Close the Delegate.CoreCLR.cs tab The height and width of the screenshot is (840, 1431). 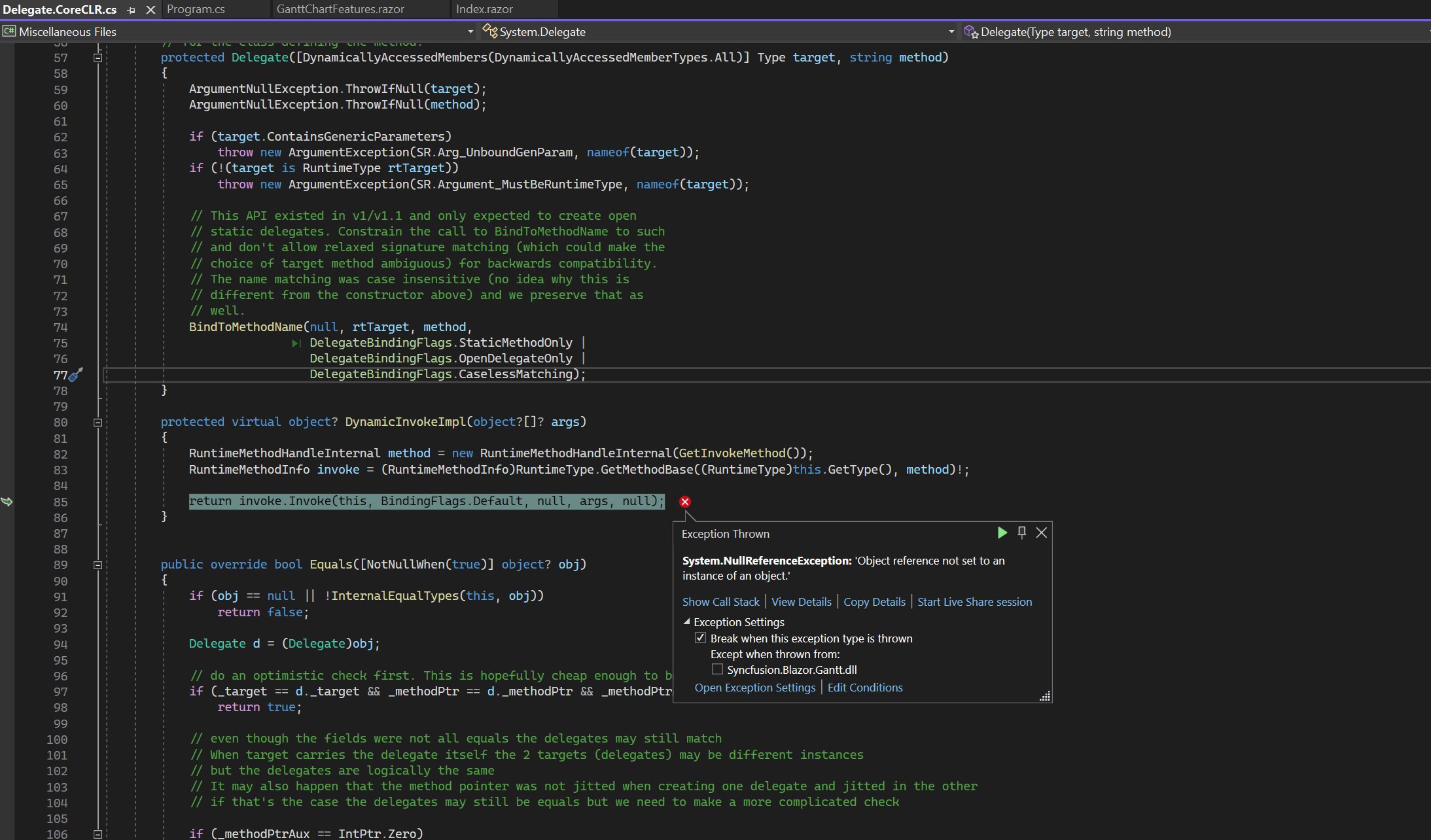pyautogui.click(x=150, y=10)
